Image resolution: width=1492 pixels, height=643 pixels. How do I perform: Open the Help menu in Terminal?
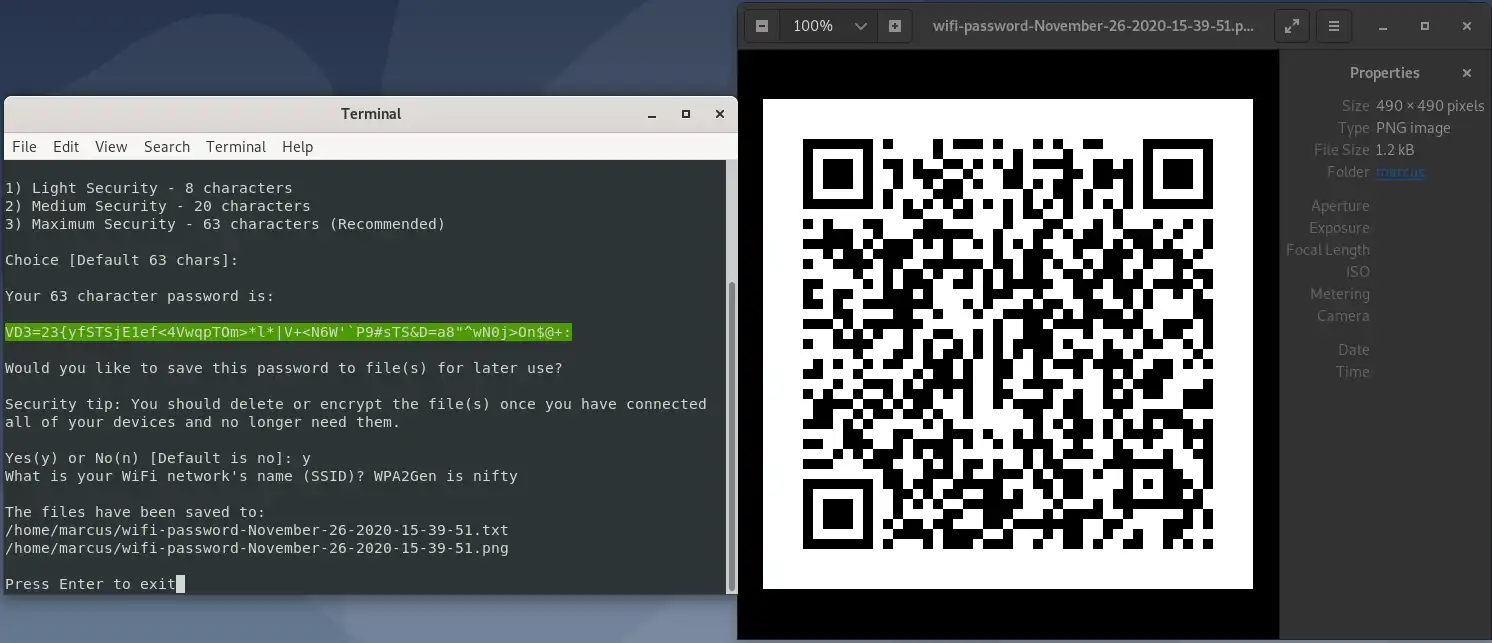point(297,146)
